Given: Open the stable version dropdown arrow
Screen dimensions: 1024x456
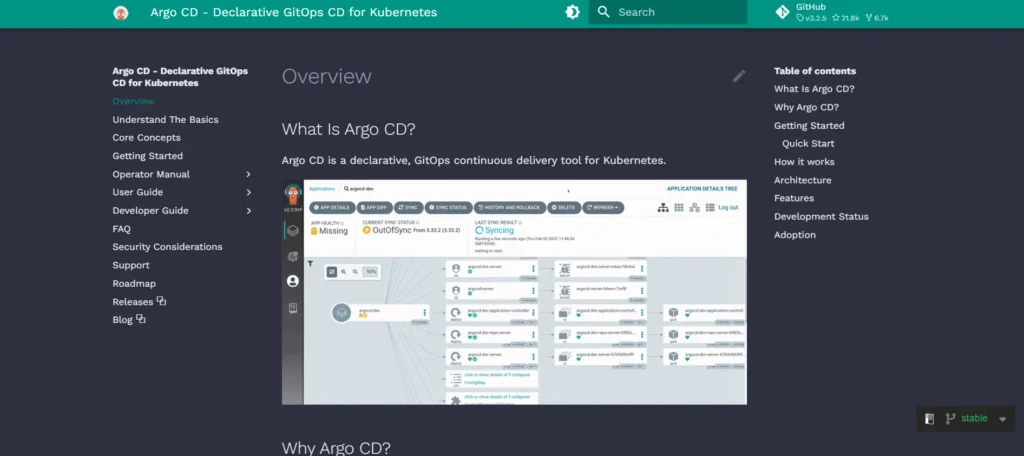Looking at the screenshot, I should [1002, 419].
